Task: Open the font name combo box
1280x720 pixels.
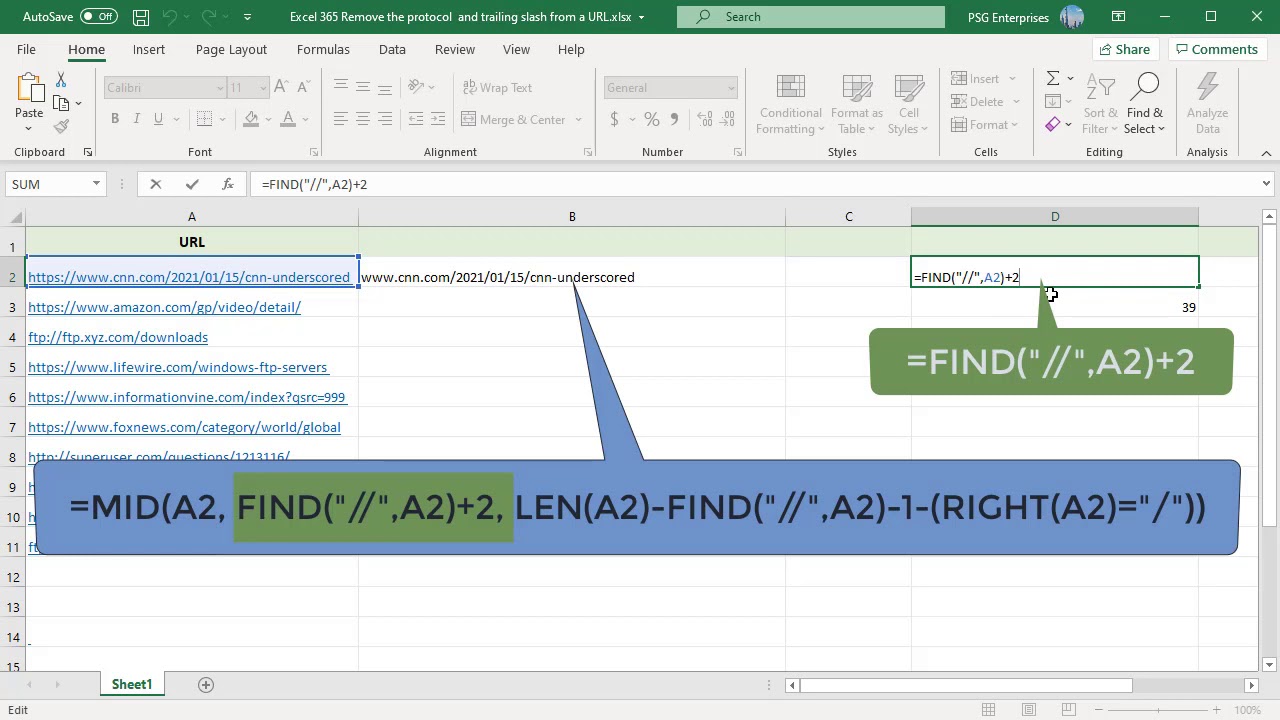Action: pos(165,88)
